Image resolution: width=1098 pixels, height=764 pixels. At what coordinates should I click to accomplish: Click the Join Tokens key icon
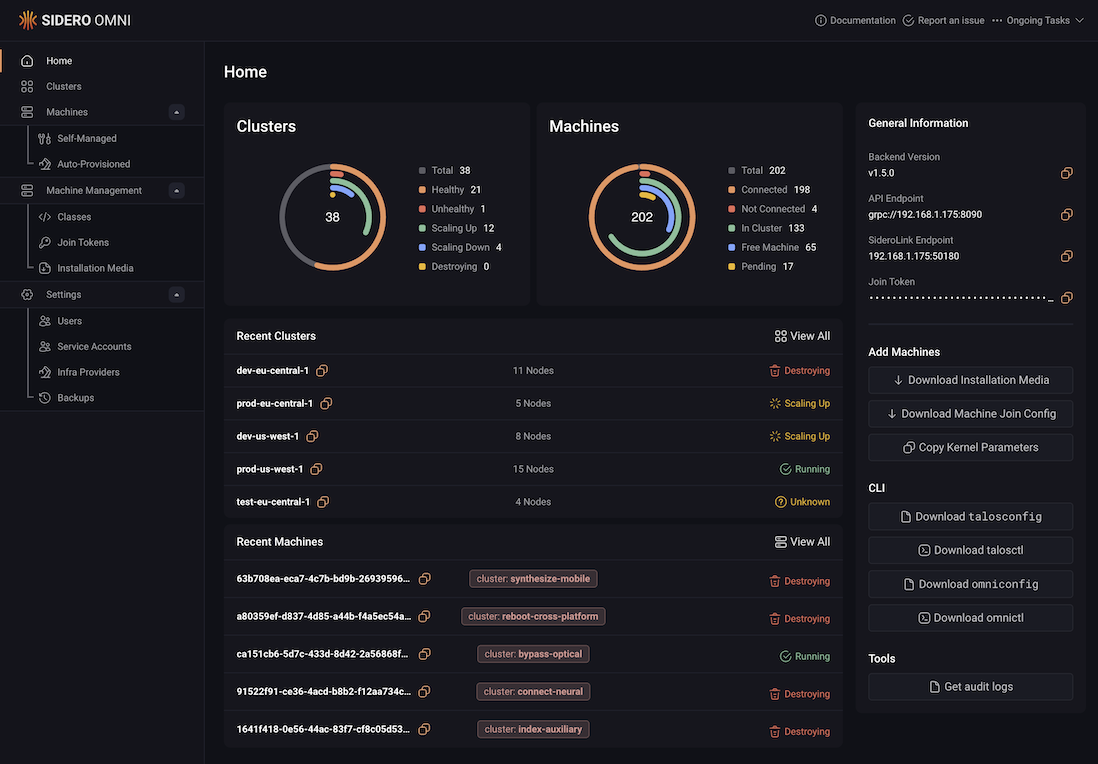[45, 242]
